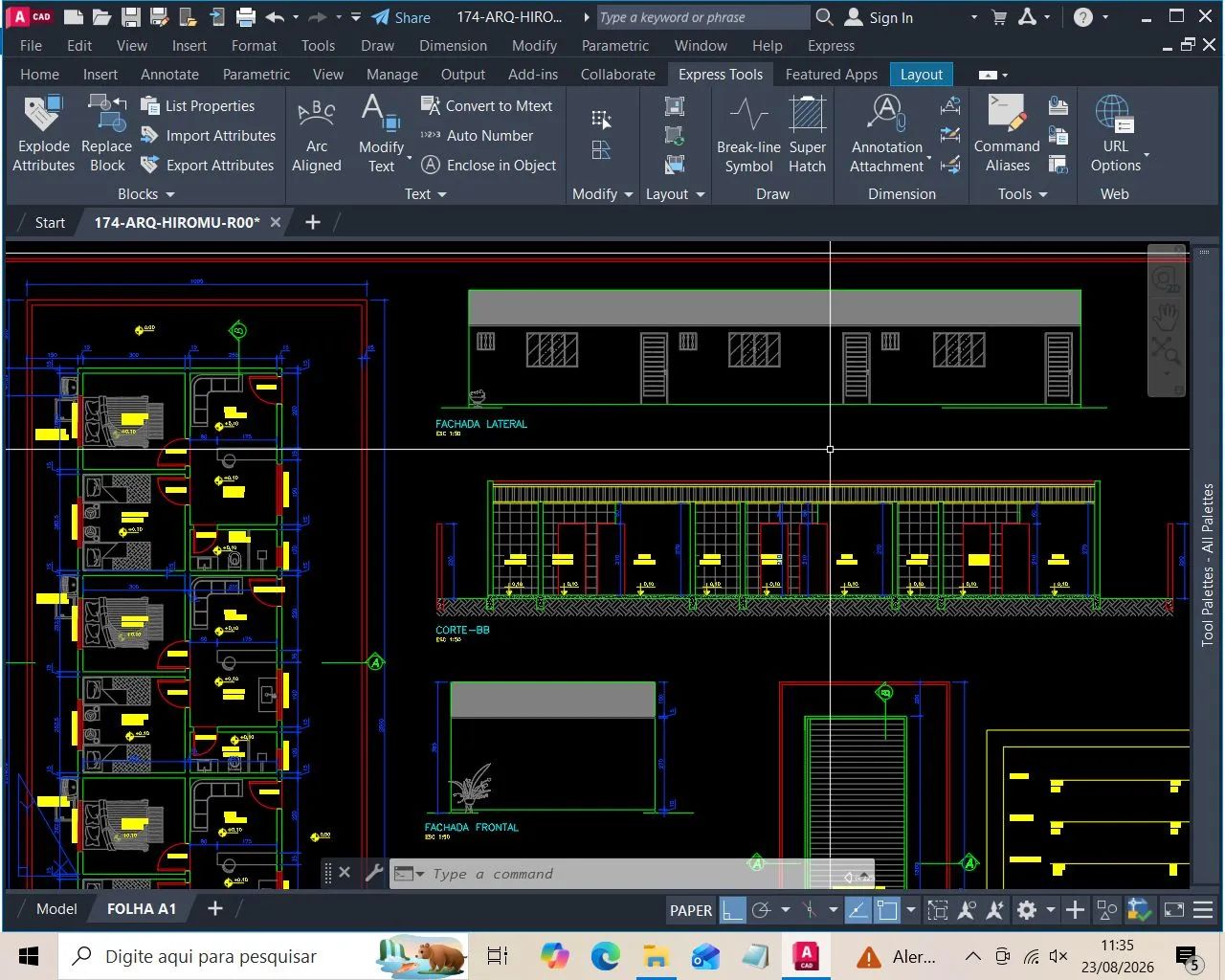
Task: Click the List Properties tool
Action: (198, 106)
